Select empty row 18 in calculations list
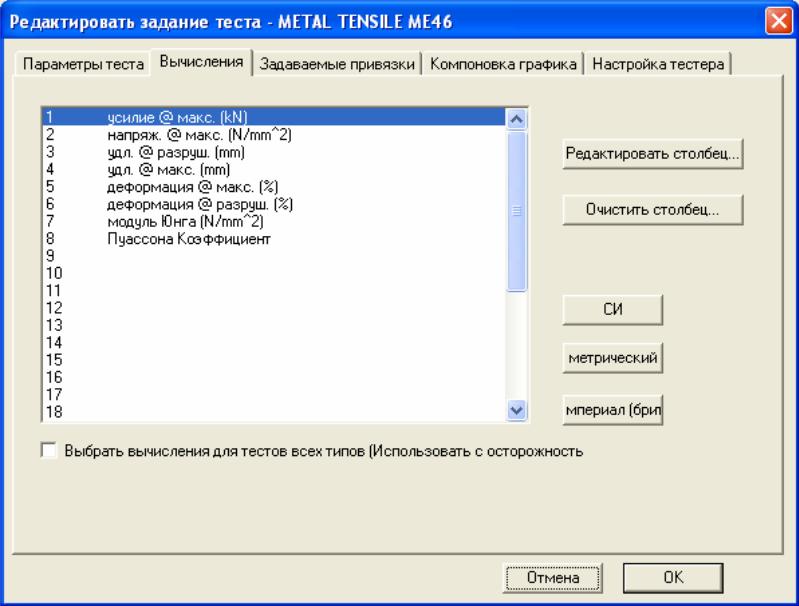The image size is (799, 606). [x=274, y=411]
